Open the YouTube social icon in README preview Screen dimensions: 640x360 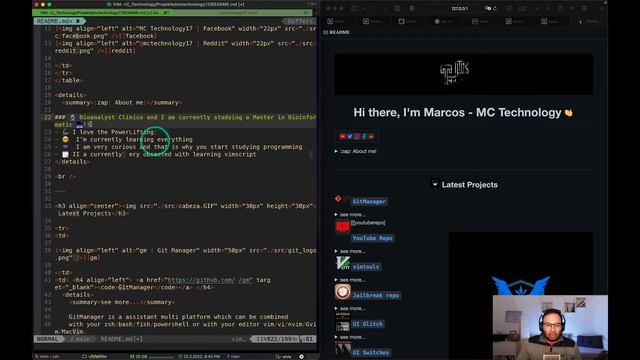pyautogui.click(x=342, y=136)
